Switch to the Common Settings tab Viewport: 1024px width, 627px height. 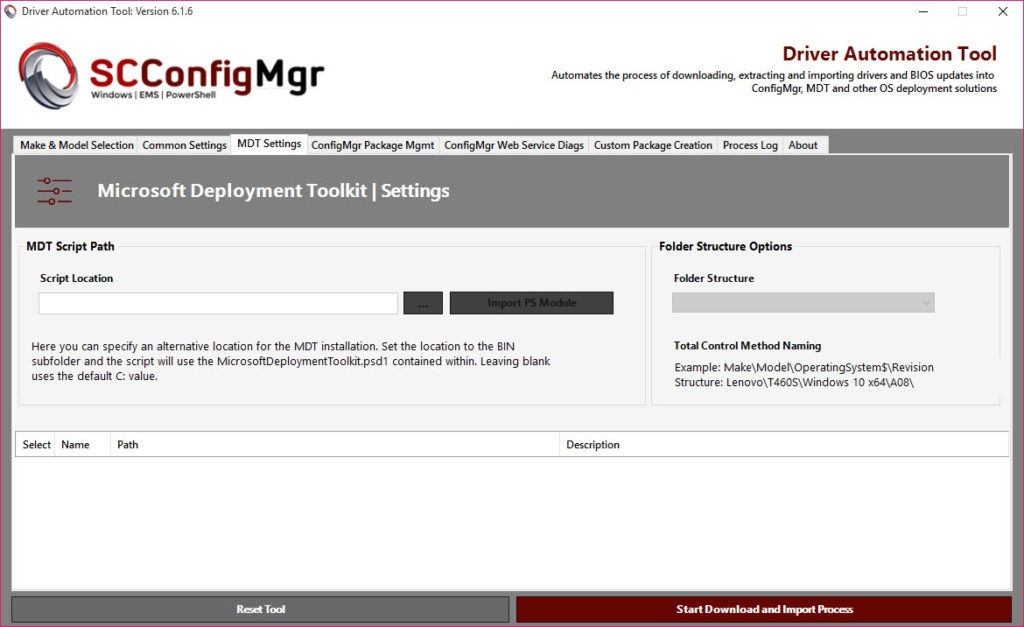coord(184,145)
